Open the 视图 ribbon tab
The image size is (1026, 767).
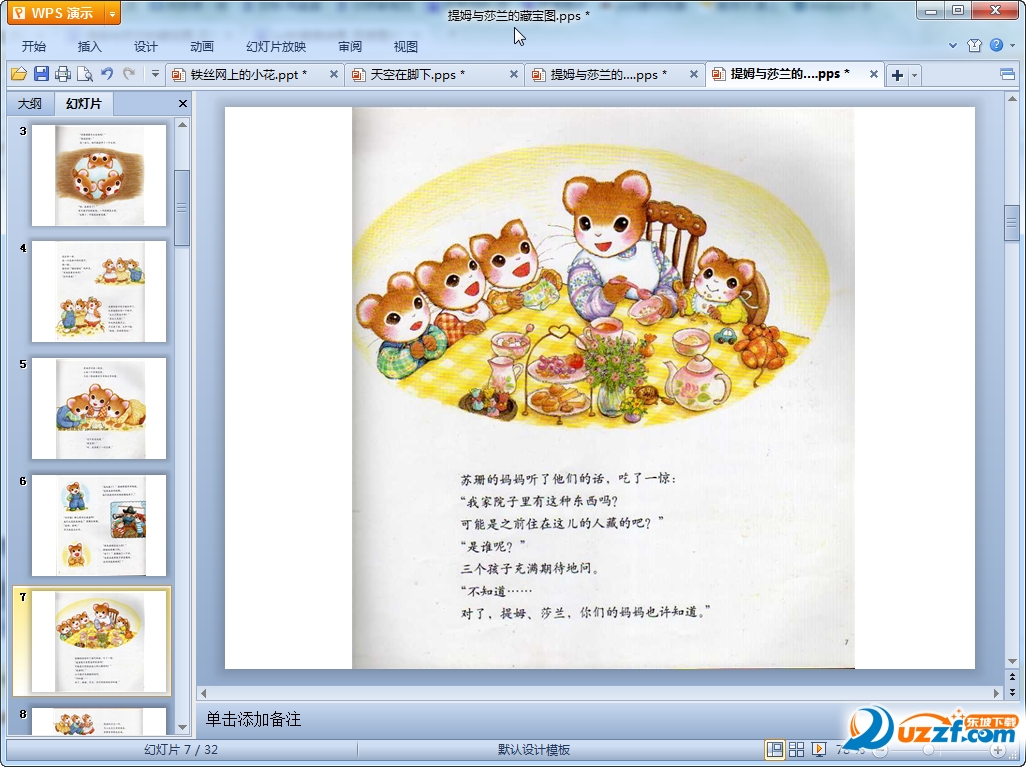pyautogui.click(x=406, y=46)
